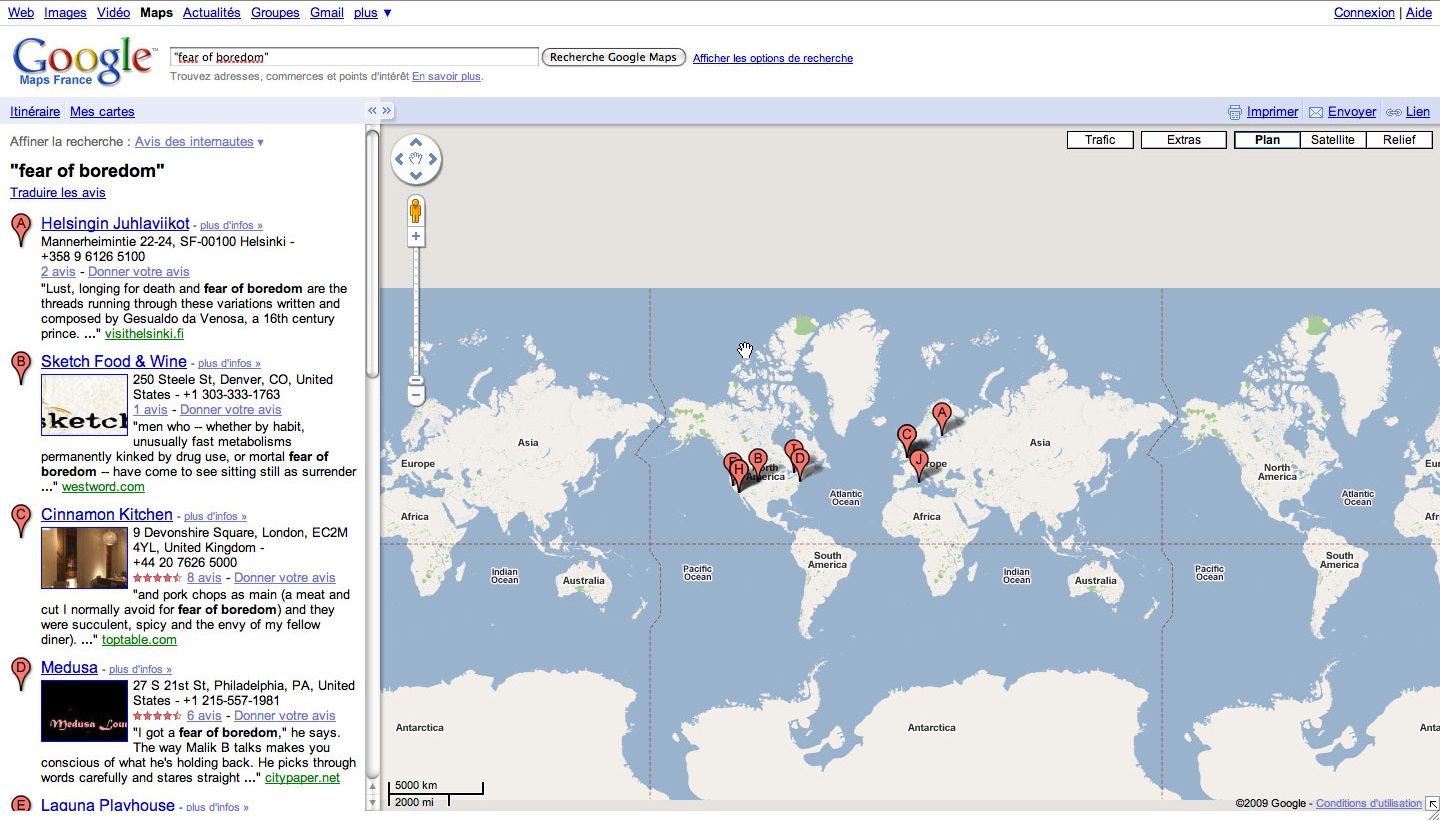This screenshot has width=1440, height=821.
Task: Click the 'Recherche Google Maps' button
Action: [x=614, y=57]
